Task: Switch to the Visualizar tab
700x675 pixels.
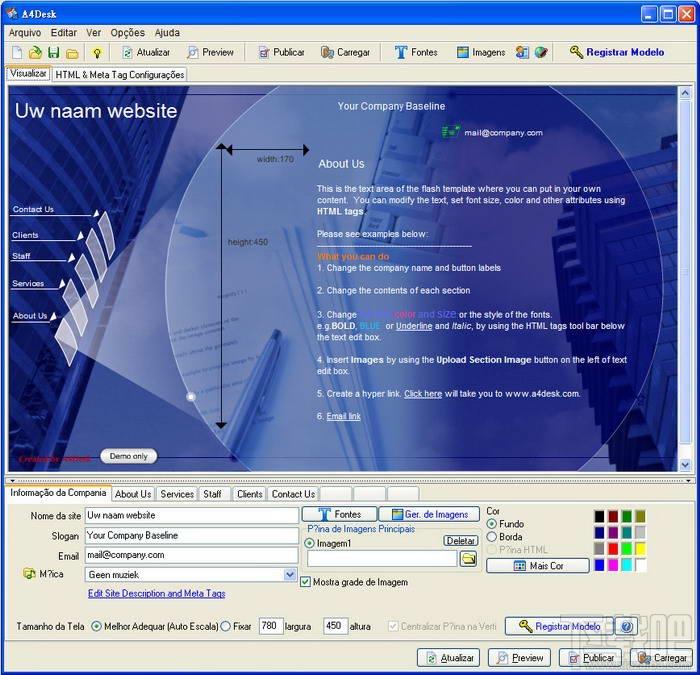Action: pyautogui.click(x=29, y=73)
